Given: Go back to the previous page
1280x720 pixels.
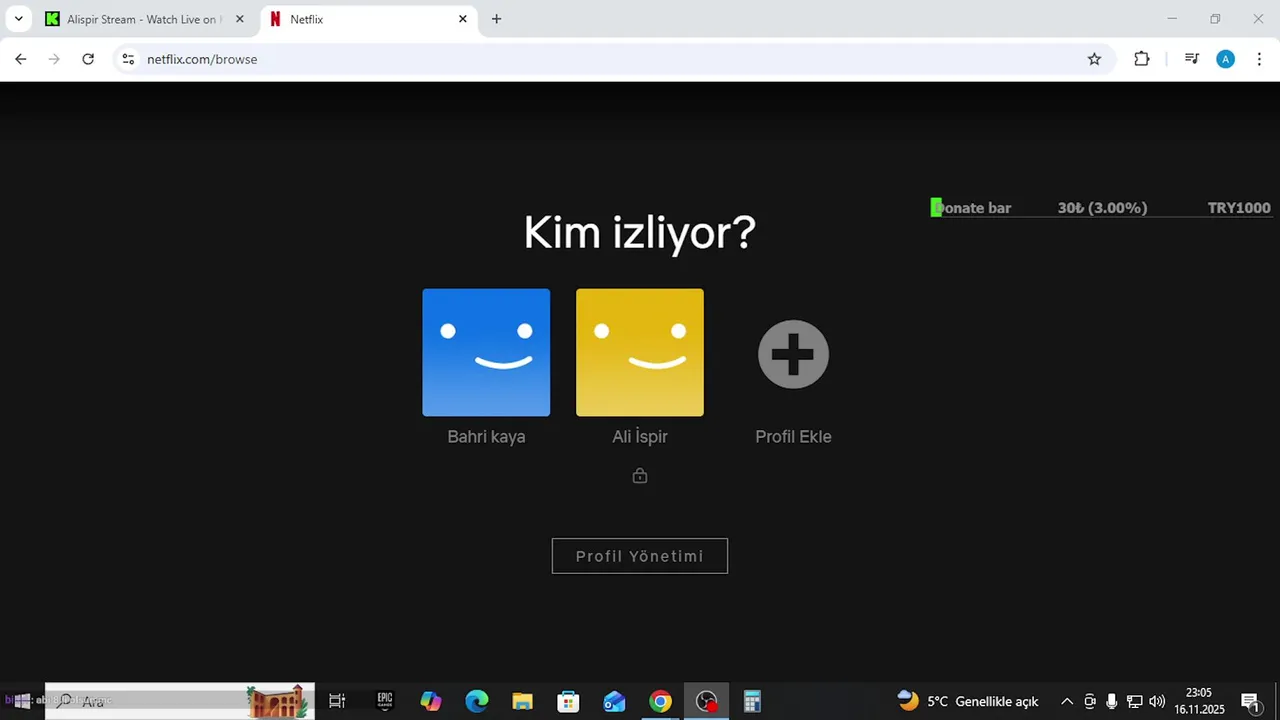Looking at the screenshot, I should click(x=21, y=59).
